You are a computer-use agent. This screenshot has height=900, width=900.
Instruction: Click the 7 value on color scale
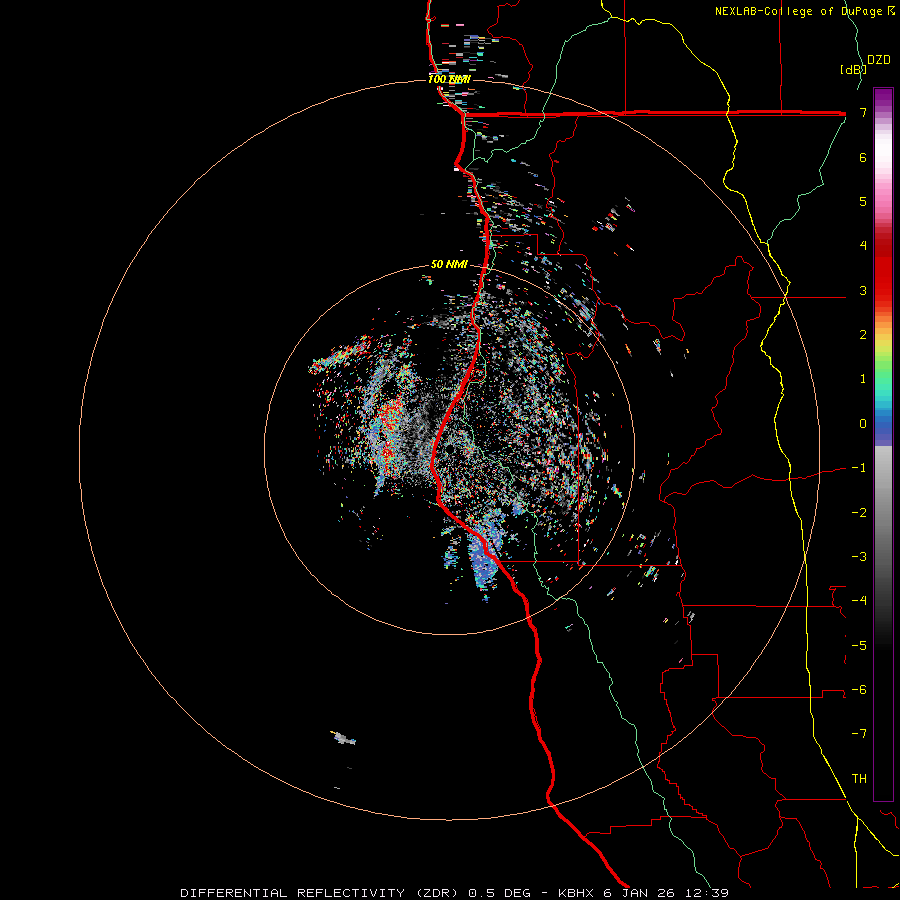863,112
